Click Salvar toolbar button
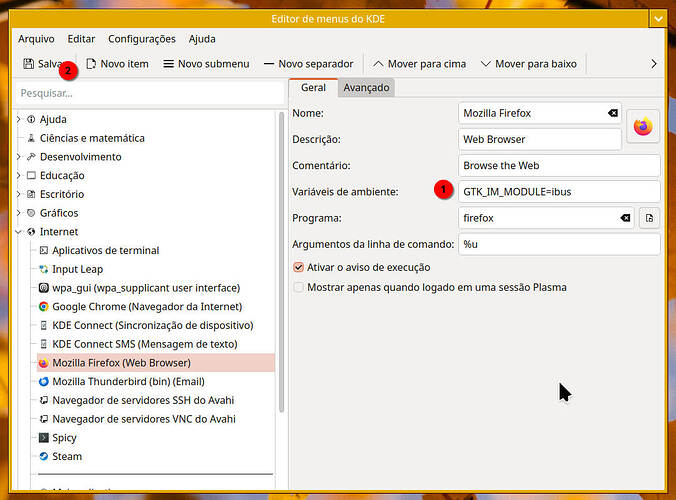676x500 pixels. pyautogui.click(x=44, y=64)
